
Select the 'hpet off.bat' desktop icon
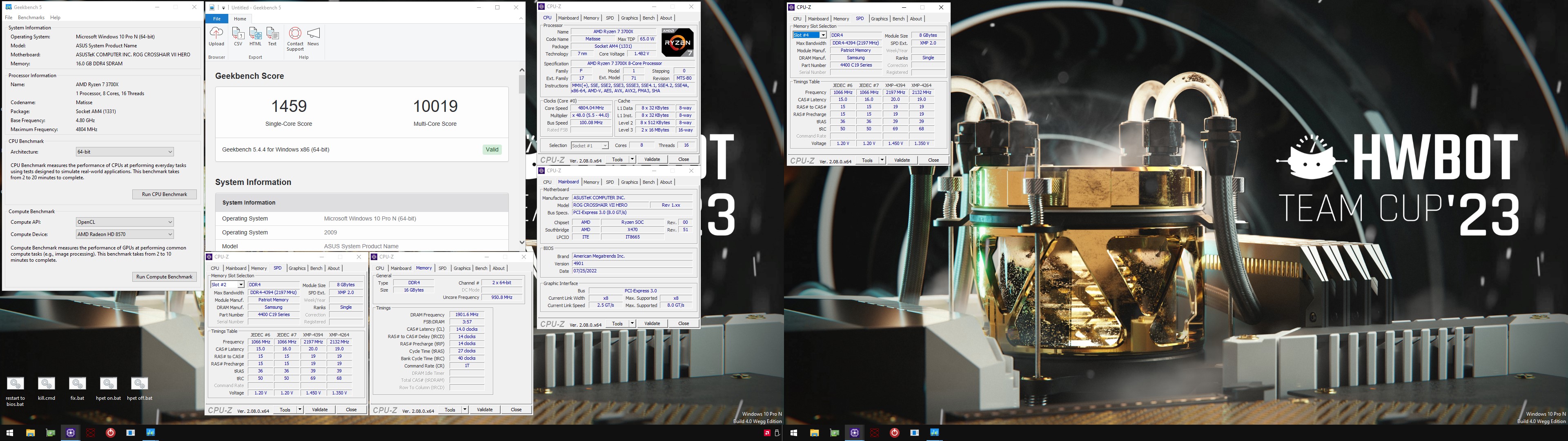139,388
